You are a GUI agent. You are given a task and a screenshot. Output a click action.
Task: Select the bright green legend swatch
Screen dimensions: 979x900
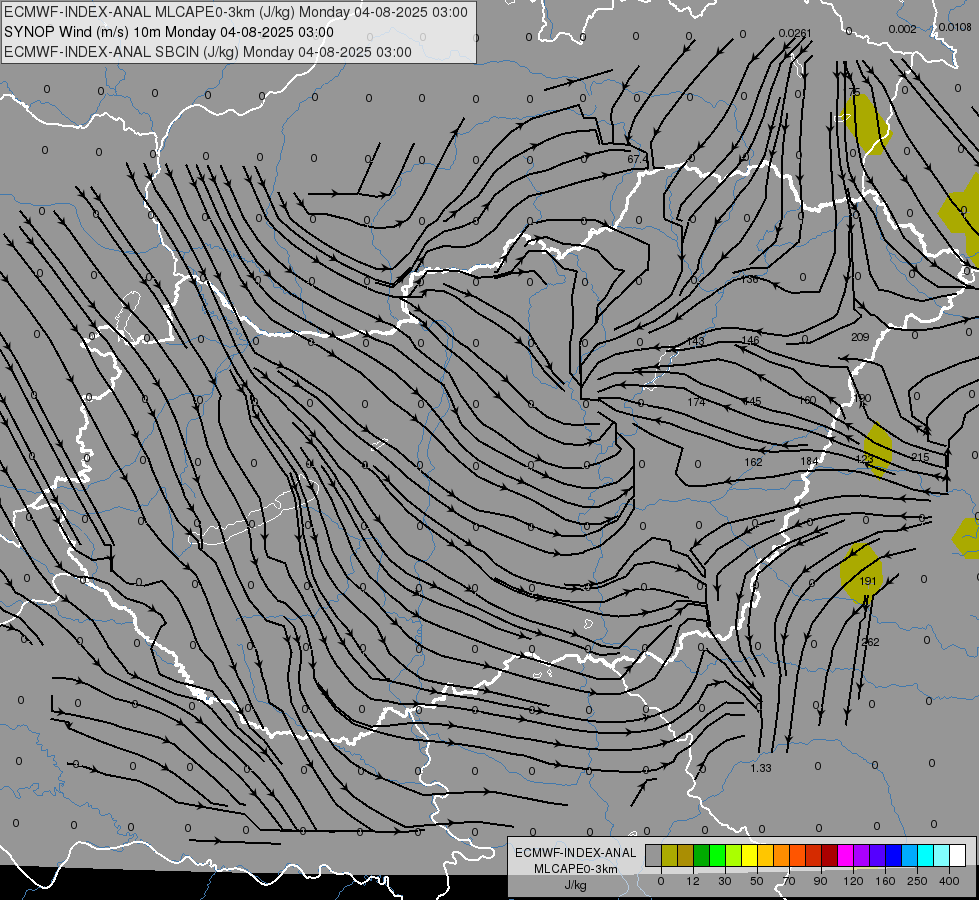point(717,856)
